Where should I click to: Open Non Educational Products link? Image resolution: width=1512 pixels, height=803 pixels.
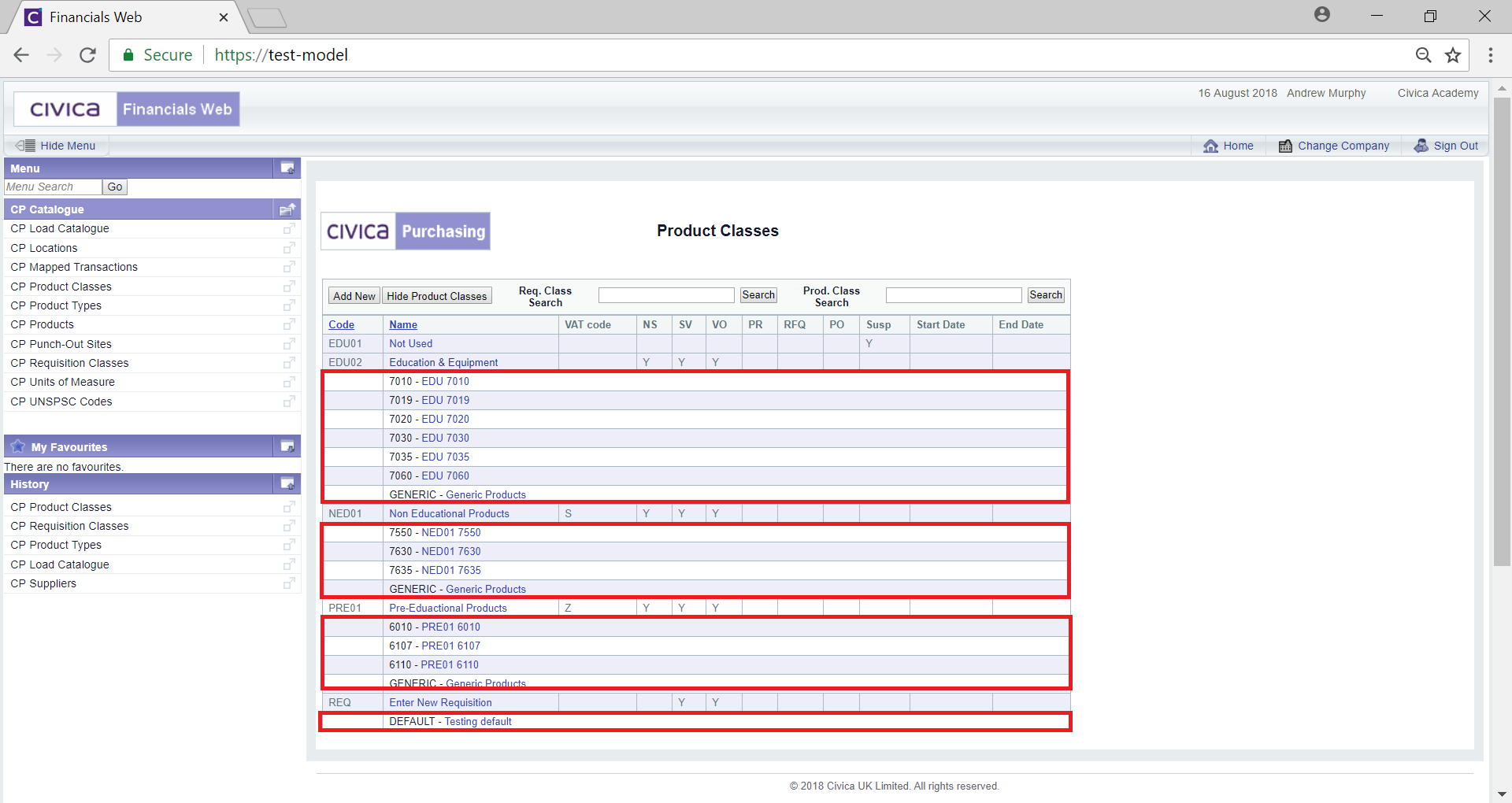(x=449, y=513)
